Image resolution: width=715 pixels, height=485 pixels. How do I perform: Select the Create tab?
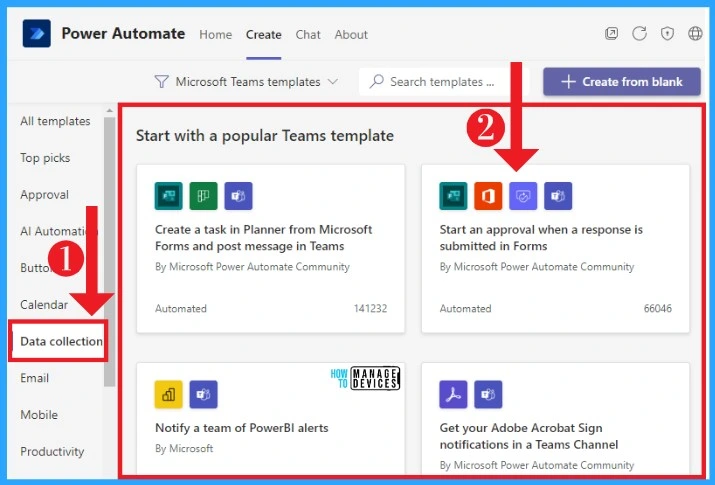pos(264,35)
